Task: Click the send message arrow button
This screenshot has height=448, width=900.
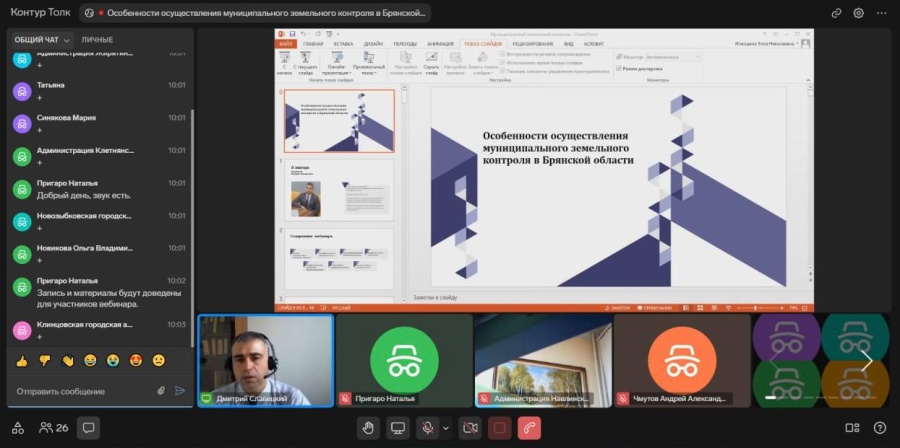Action: pyautogui.click(x=180, y=391)
